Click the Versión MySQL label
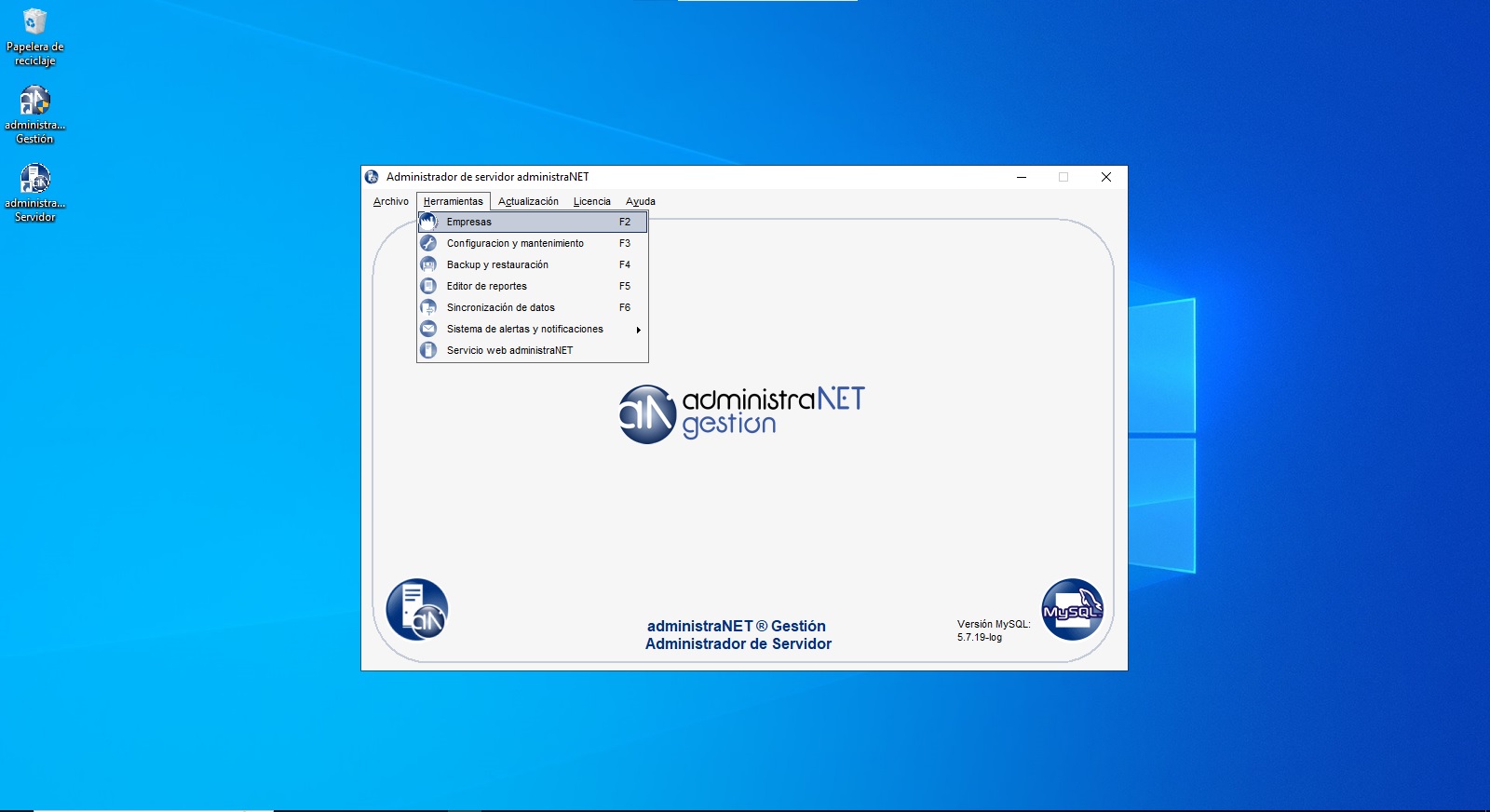The image size is (1490, 812). click(x=994, y=624)
